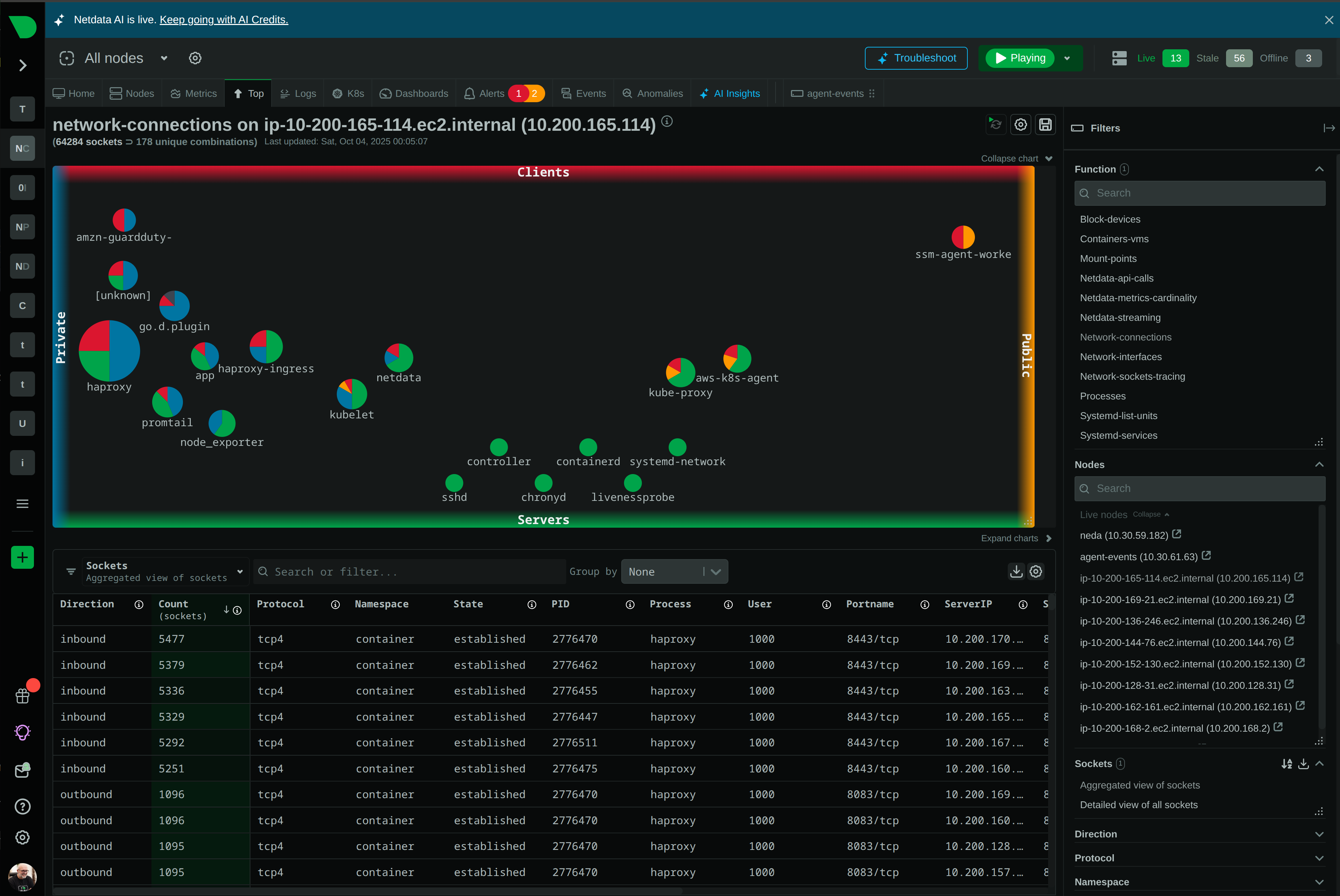This screenshot has width=1340, height=896.
Task: Toggle the Playing live playback button
Action: (x=1020, y=58)
